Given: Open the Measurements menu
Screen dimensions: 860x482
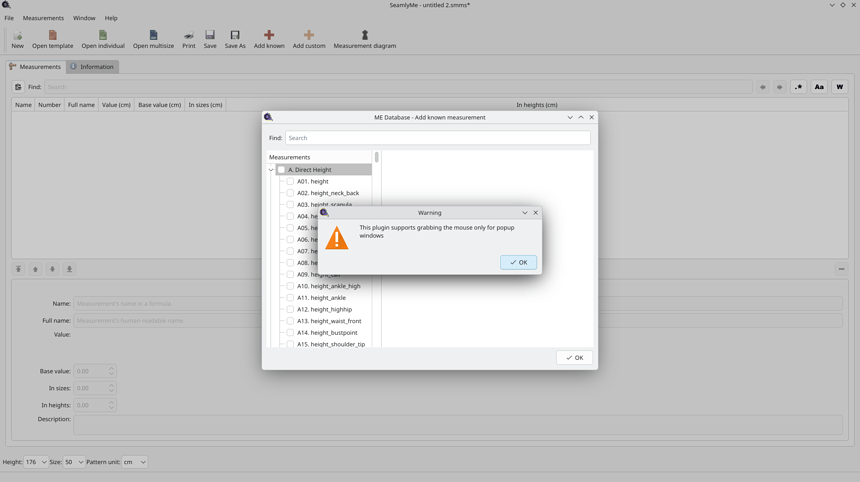Looking at the screenshot, I should [43, 18].
